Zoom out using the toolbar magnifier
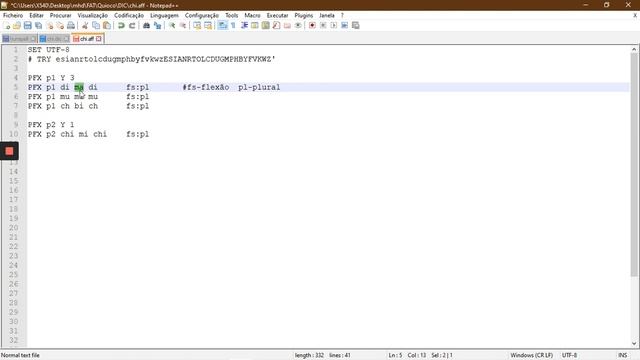640x360 pixels. [x=183, y=25]
